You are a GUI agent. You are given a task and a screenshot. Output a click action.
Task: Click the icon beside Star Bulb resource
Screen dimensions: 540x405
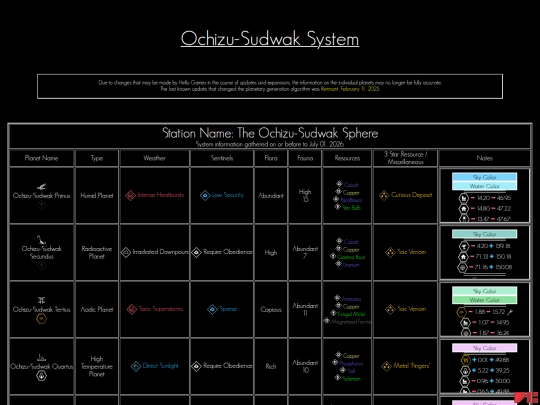[338, 207]
